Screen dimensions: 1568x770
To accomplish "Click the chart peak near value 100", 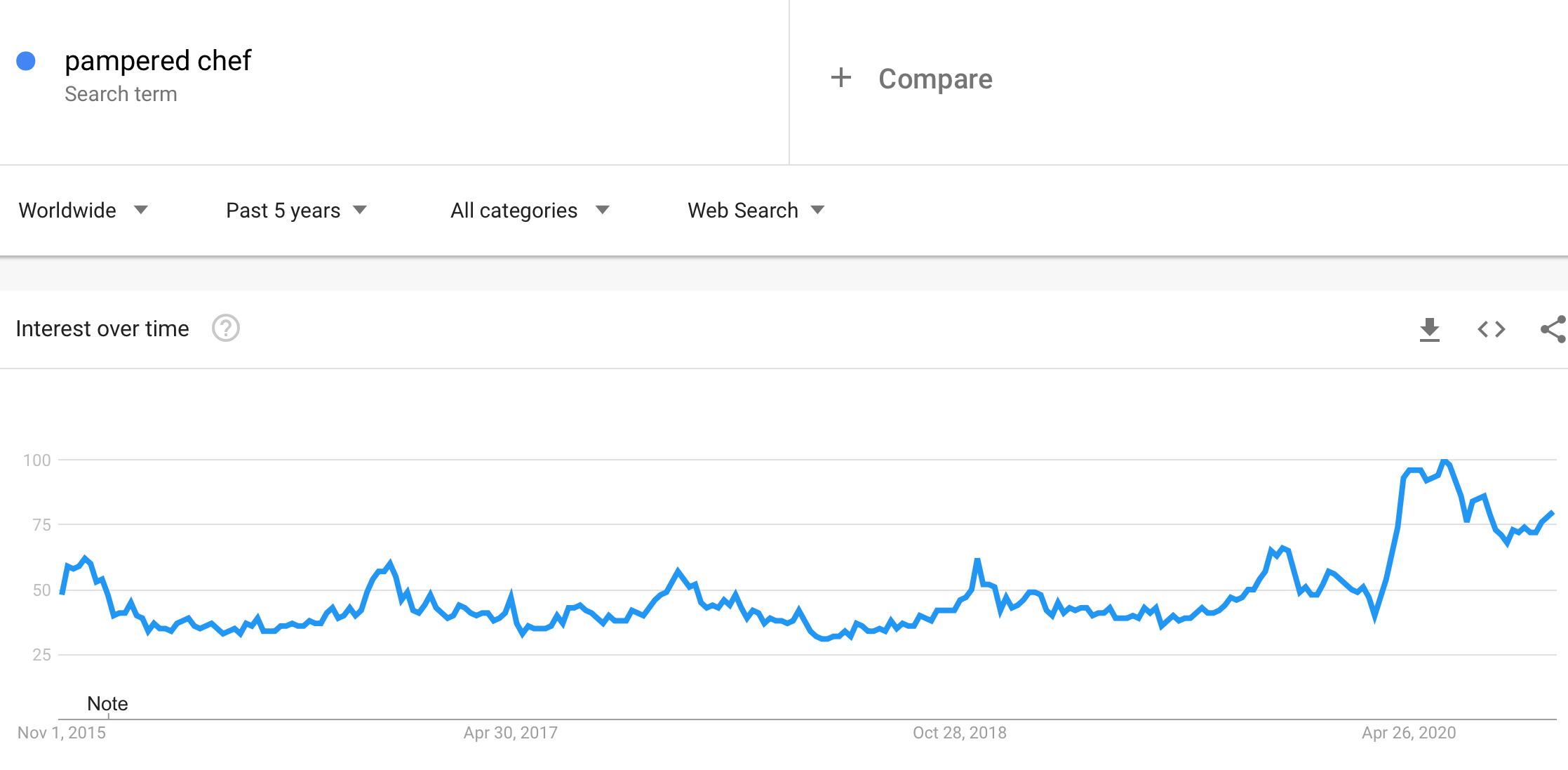I will (x=1445, y=461).
